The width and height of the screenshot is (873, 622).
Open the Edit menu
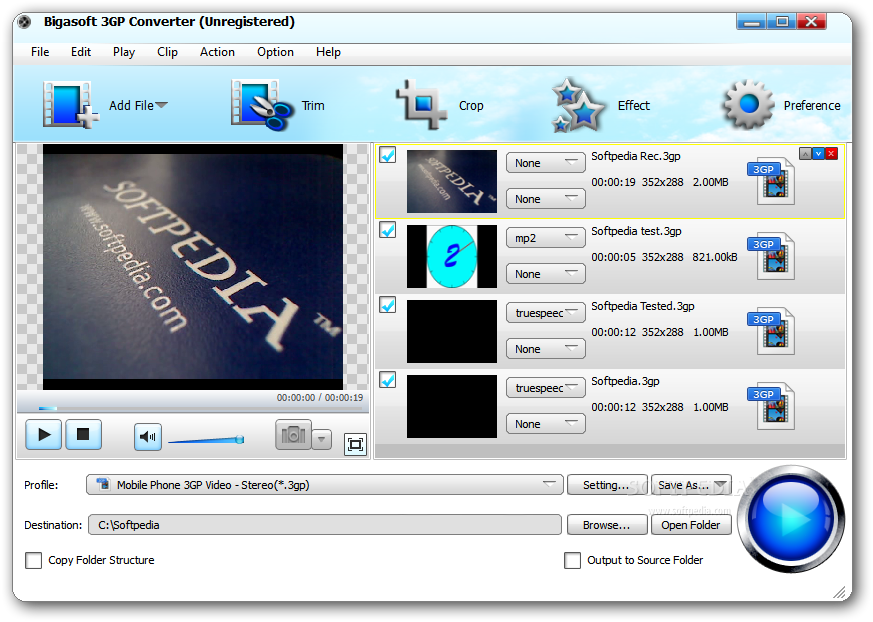click(81, 52)
